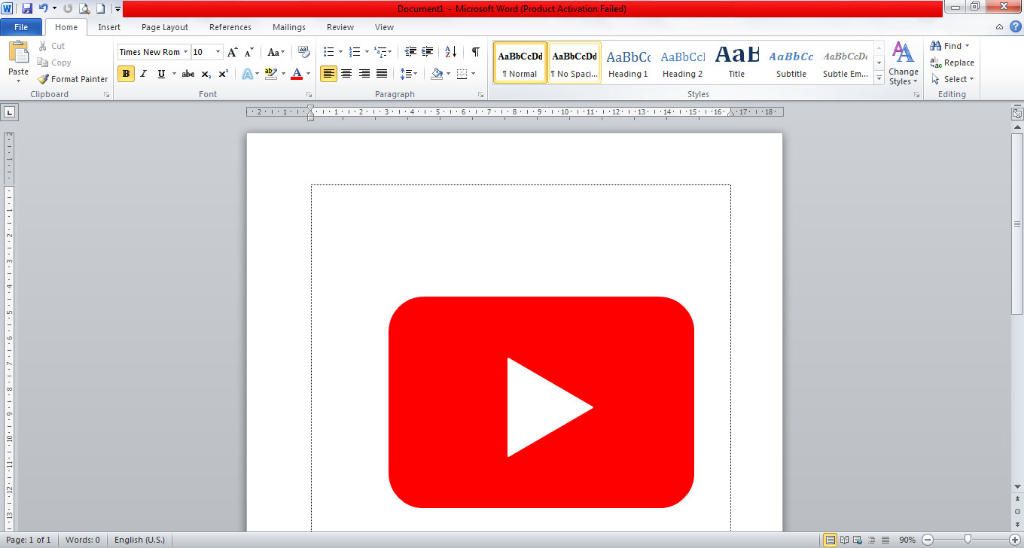Switch to the Page Layout tab
1024x548 pixels.
click(165, 27)
